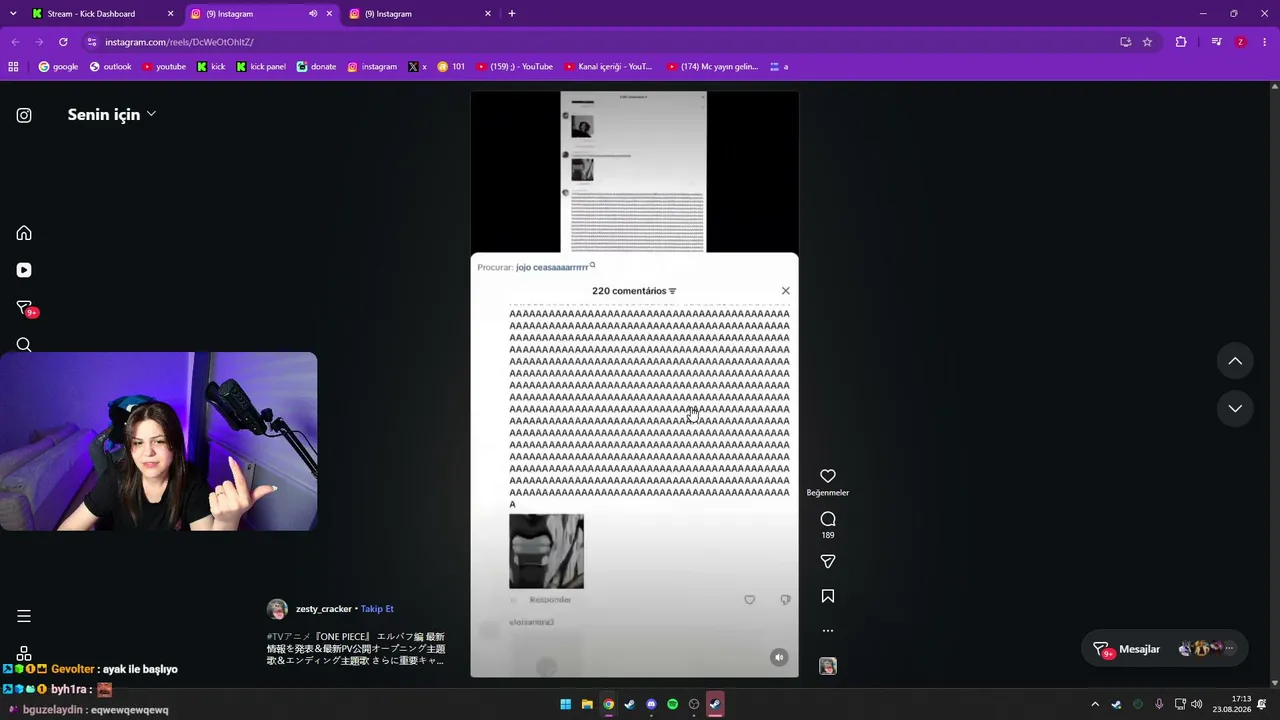Open Discord from the taskbar
The image size is (1280, 720).
click(x=651, y=704)
